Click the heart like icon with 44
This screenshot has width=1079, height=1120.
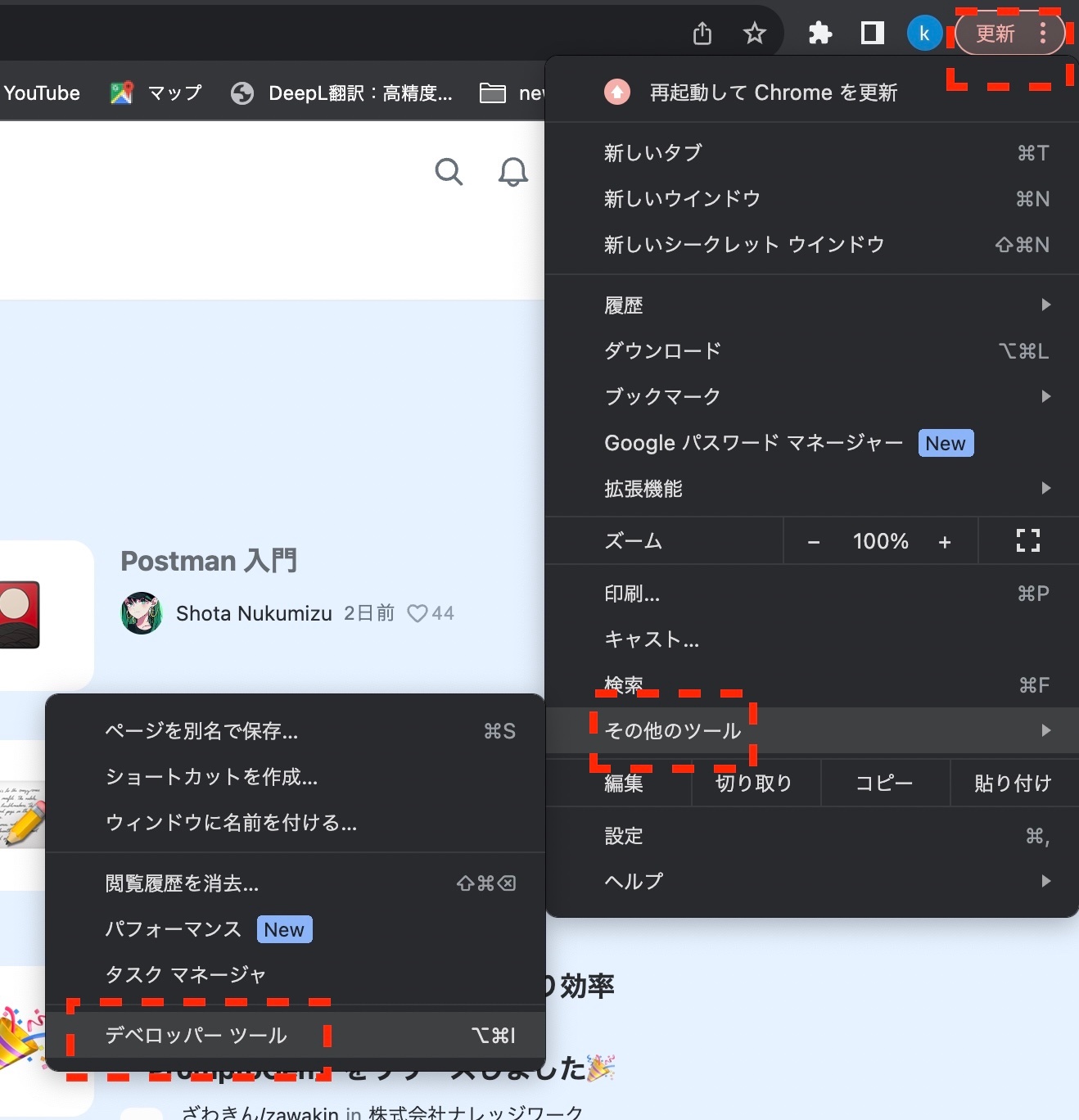pos(417,613)
